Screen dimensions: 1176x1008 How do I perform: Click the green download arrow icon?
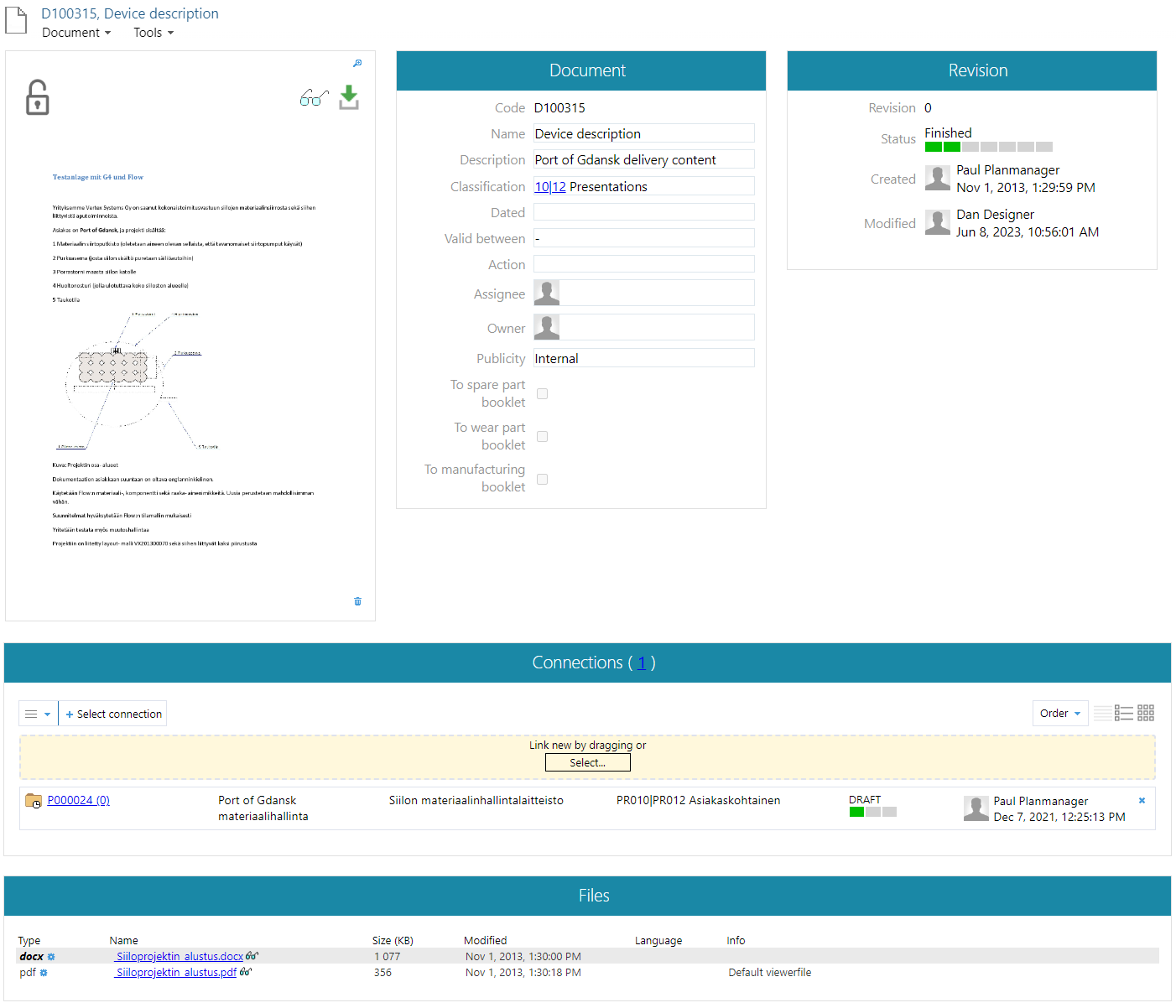pos(349,98)
